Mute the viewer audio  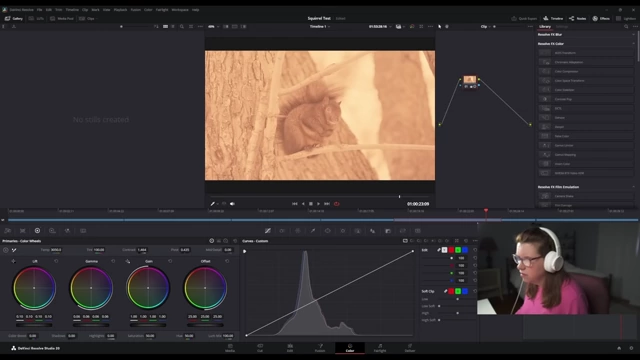232,204
